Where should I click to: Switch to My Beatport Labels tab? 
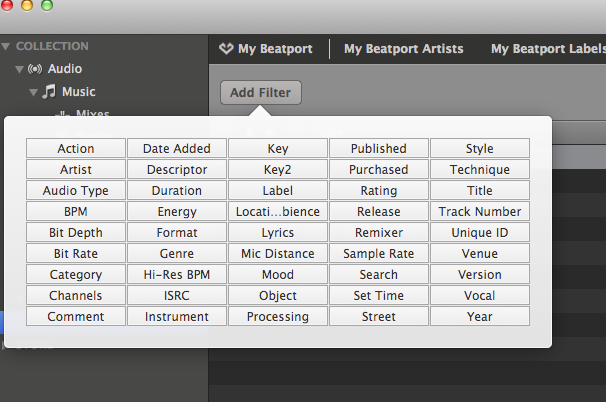coord(545,49)
